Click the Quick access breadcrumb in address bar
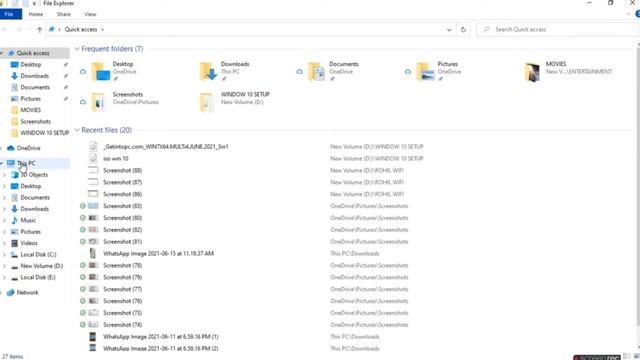This screenshot has width=640, height=360. click(x=81, y=29)
